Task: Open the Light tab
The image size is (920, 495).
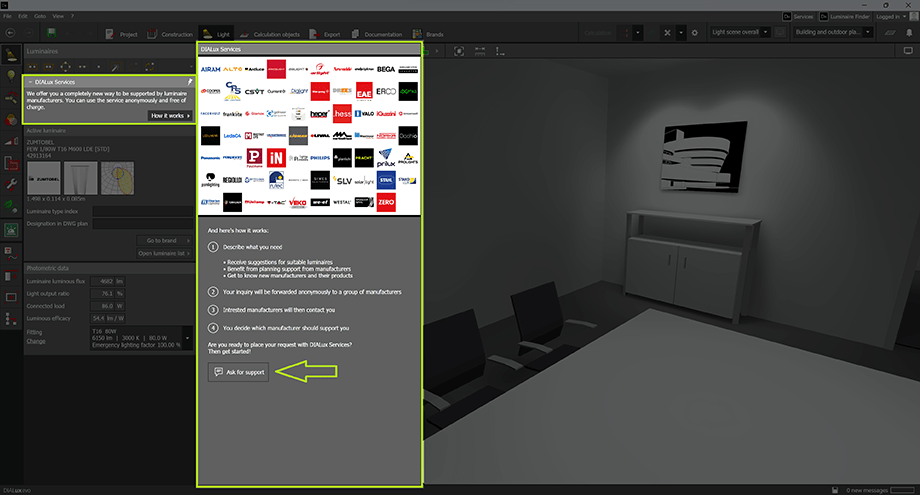Action: pos(216,34)
